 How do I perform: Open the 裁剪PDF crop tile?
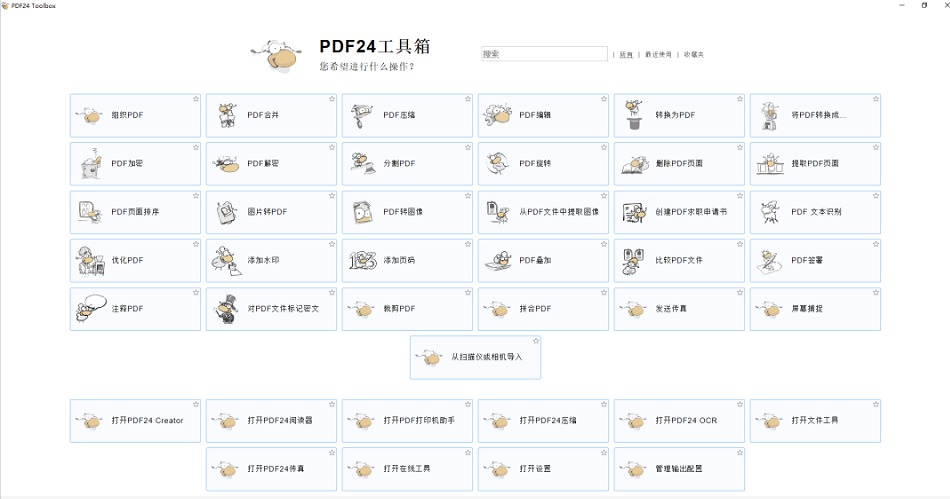pos(407,309)
